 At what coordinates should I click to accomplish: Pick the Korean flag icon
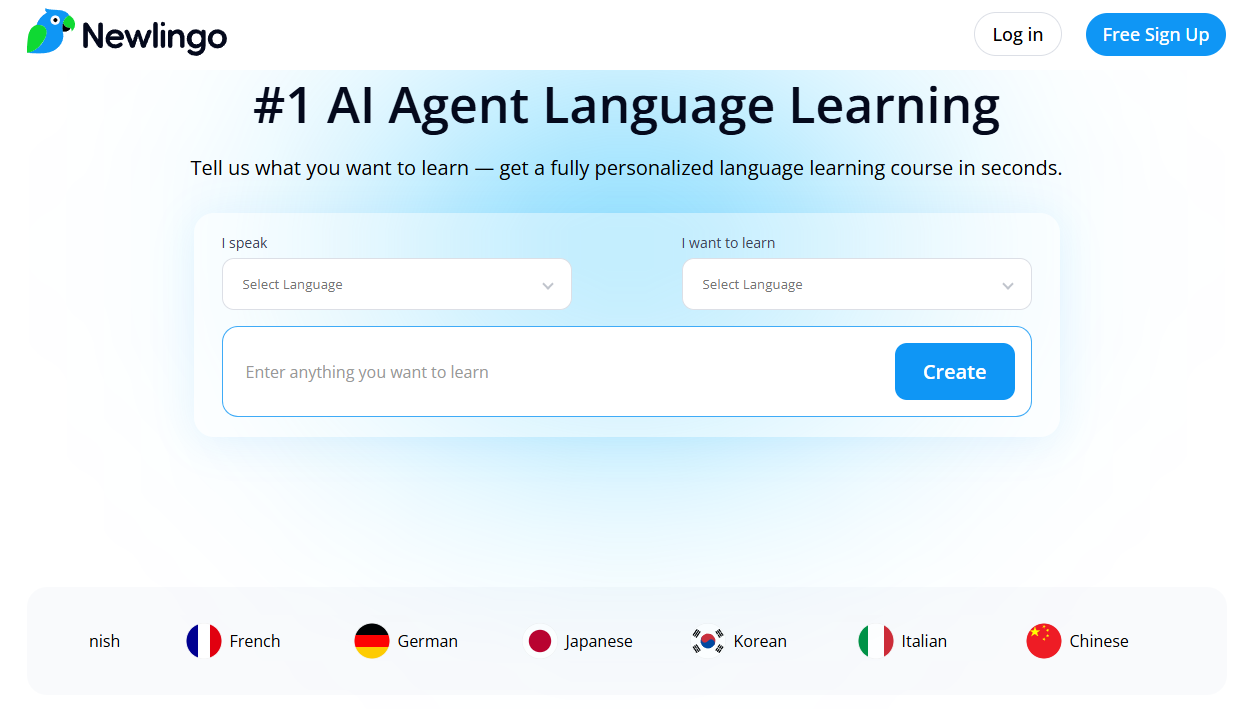point(708,641)
